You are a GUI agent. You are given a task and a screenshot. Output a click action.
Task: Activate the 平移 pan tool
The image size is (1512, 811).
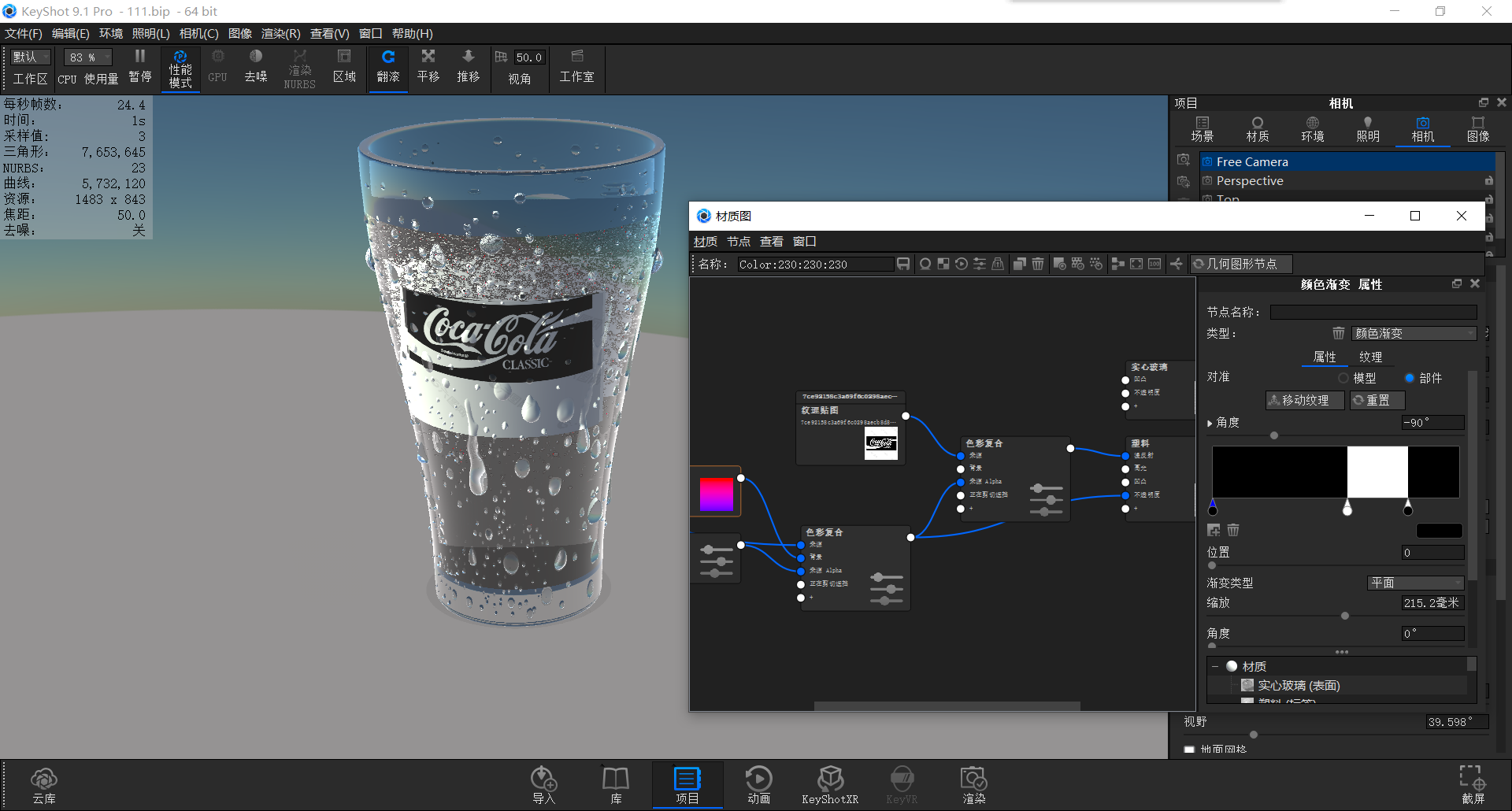tap(428, 68)
